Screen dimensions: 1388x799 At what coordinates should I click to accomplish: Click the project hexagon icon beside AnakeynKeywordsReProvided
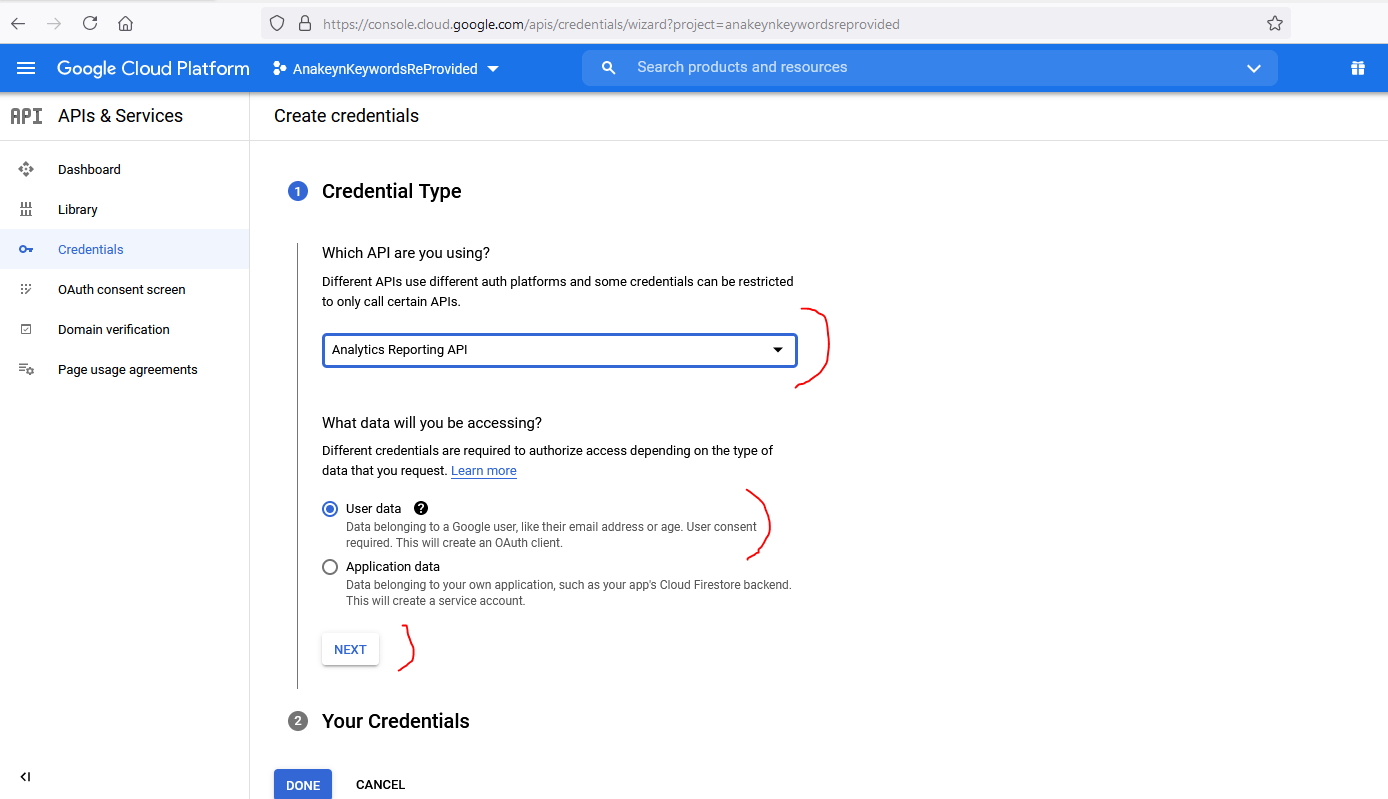click(x=279, y=69)
